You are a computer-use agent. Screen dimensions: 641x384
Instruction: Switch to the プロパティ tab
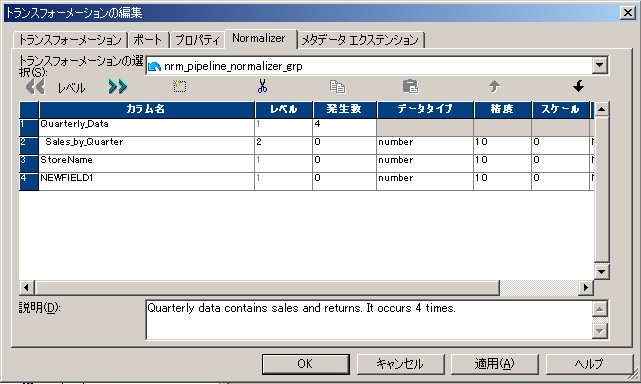pos(197,40)
